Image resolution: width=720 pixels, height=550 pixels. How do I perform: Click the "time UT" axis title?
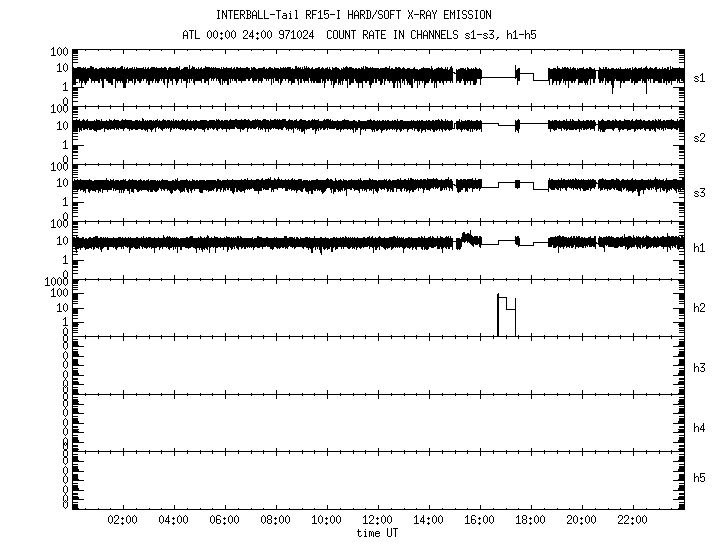click(x=377, y=532)
